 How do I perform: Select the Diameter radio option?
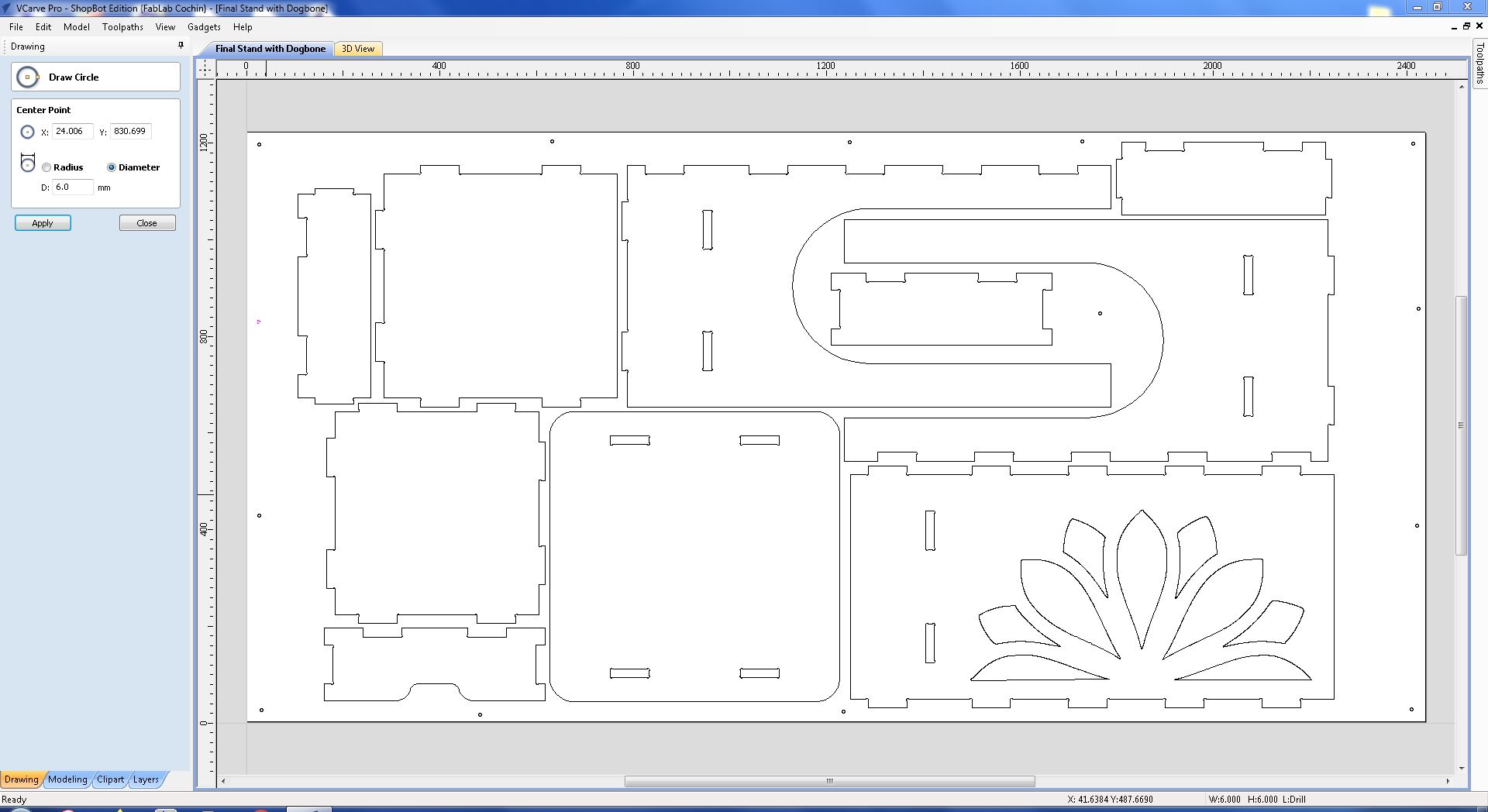pyautogui.click(x=112, y=167)
